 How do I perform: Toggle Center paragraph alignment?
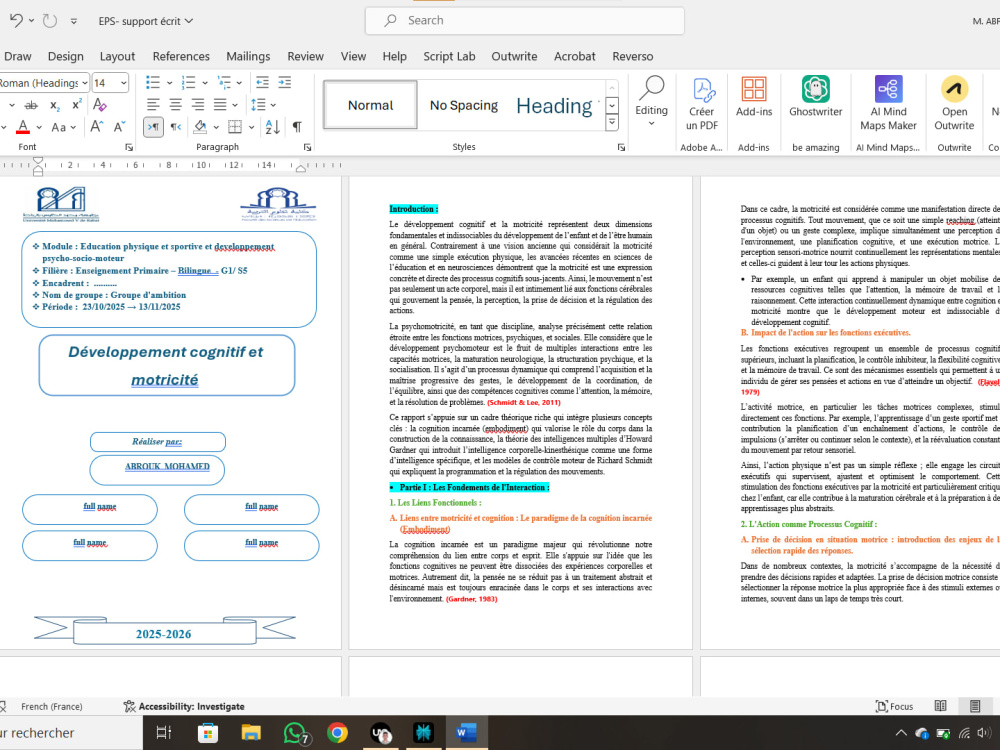pos(175,105)
